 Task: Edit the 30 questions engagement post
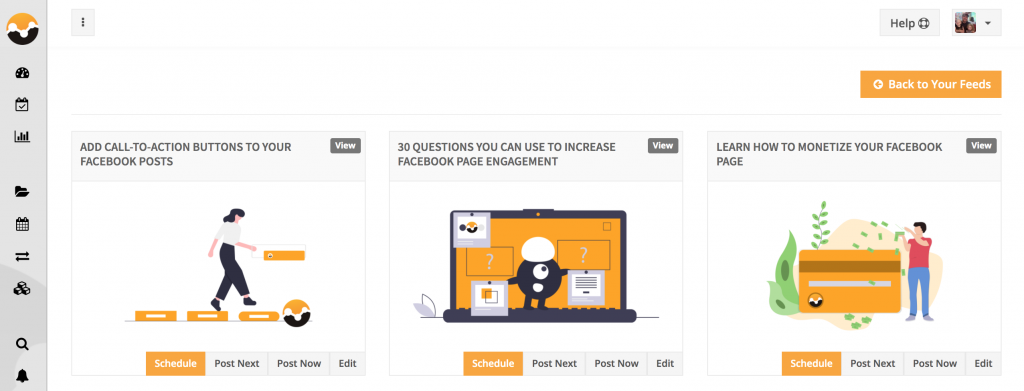pyautogui.click(x=665, y=364)
